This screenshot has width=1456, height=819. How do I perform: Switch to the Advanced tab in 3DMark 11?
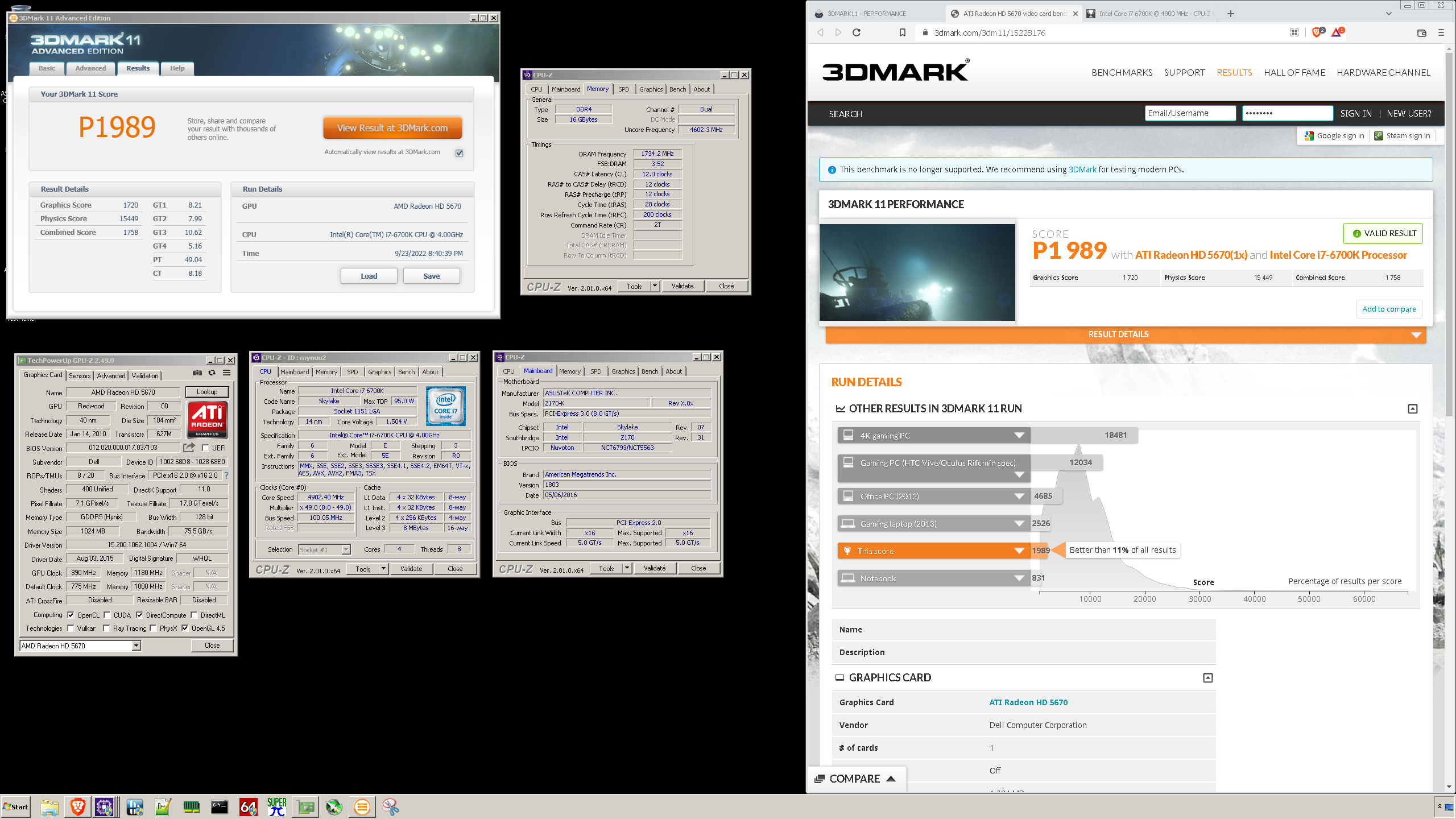(x=90, y=68)
